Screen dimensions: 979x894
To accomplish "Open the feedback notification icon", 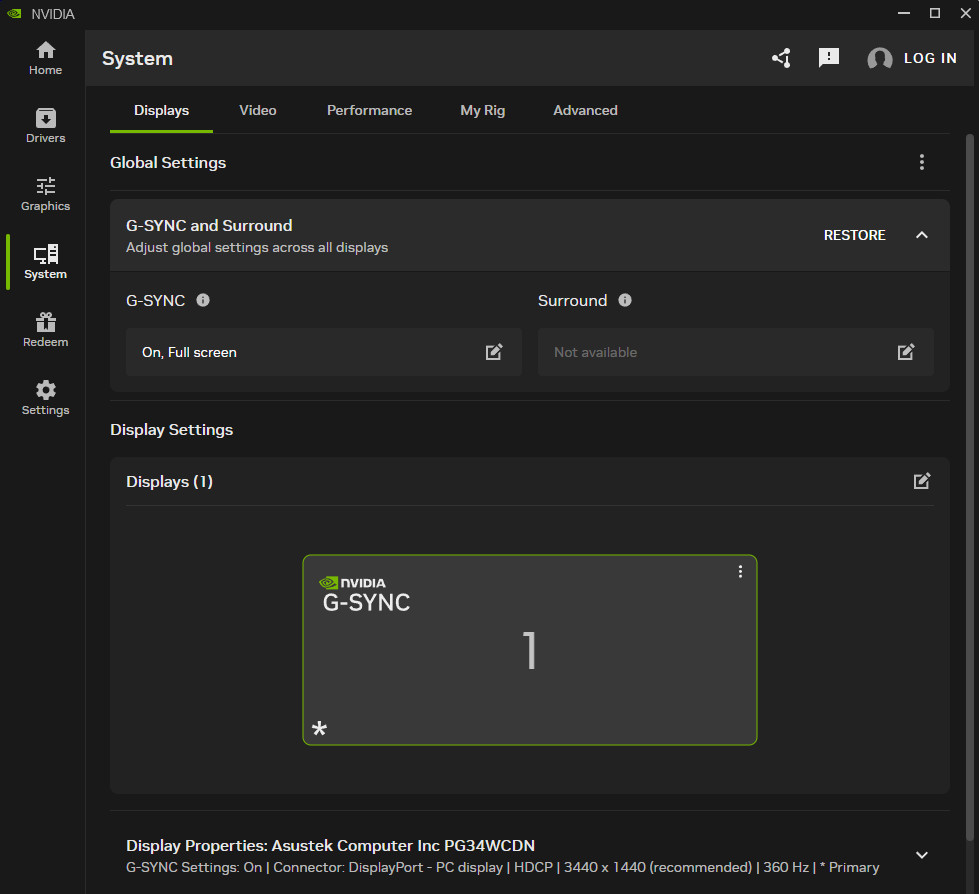I will [x=829, y=58].
